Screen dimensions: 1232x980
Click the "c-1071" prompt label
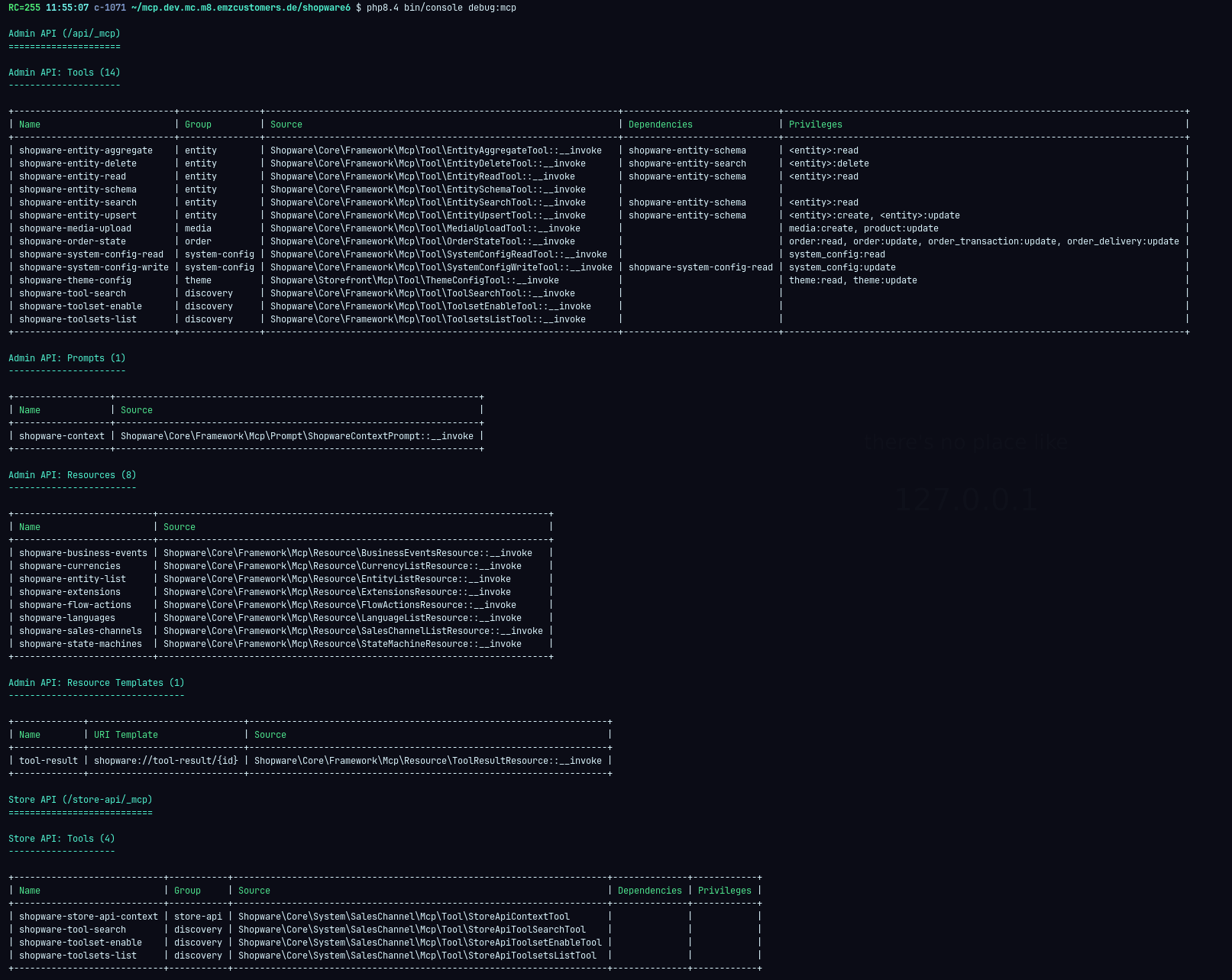110,8
